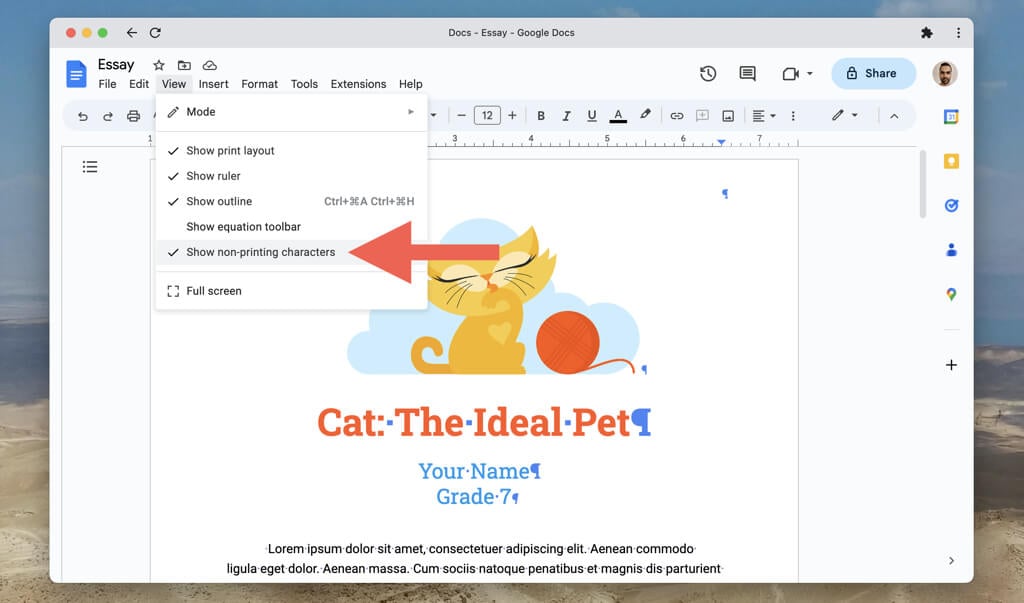Screen dimensions: 1024x603
Task: Show document outline icon
Action: [90, 167]
